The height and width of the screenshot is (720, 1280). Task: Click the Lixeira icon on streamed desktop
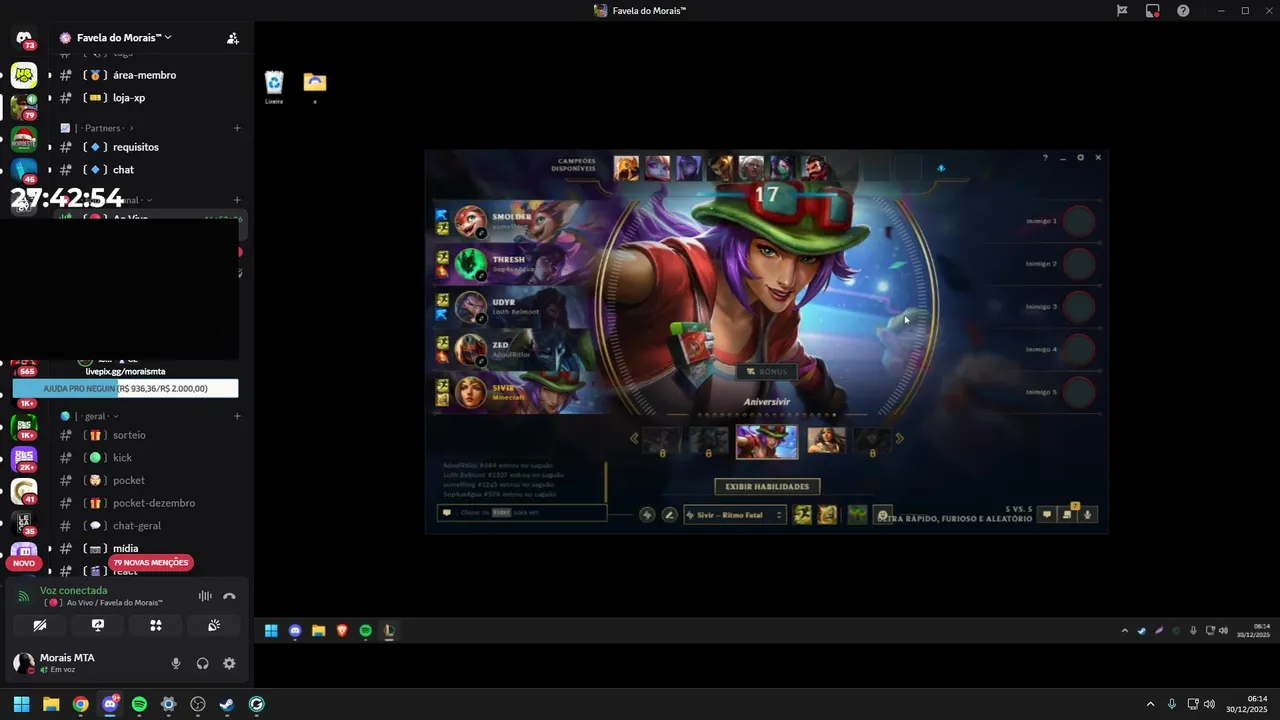click(274, 86)
